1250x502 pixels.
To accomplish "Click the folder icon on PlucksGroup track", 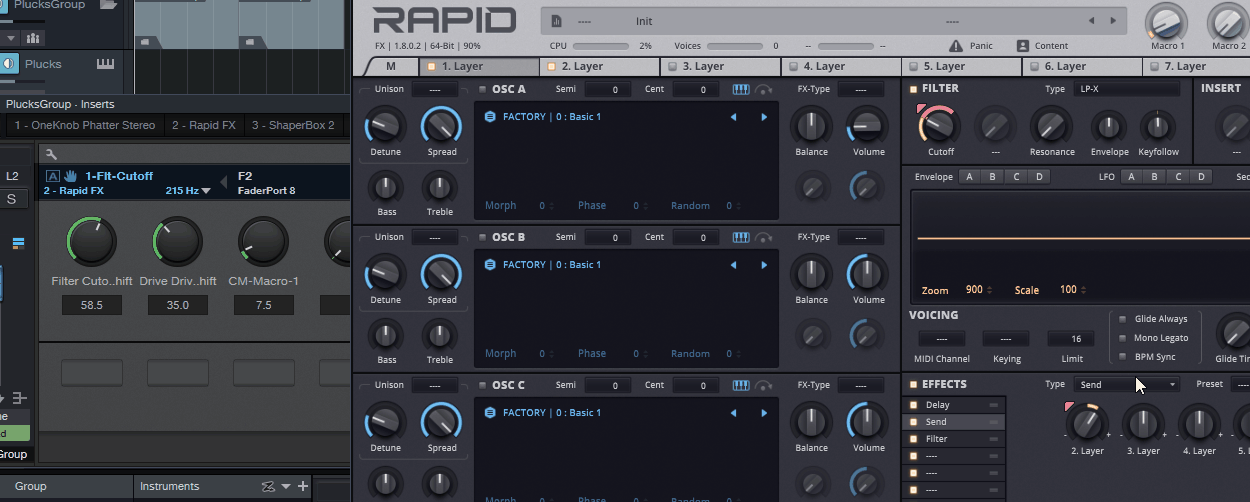I will click(x=108, y=5).
